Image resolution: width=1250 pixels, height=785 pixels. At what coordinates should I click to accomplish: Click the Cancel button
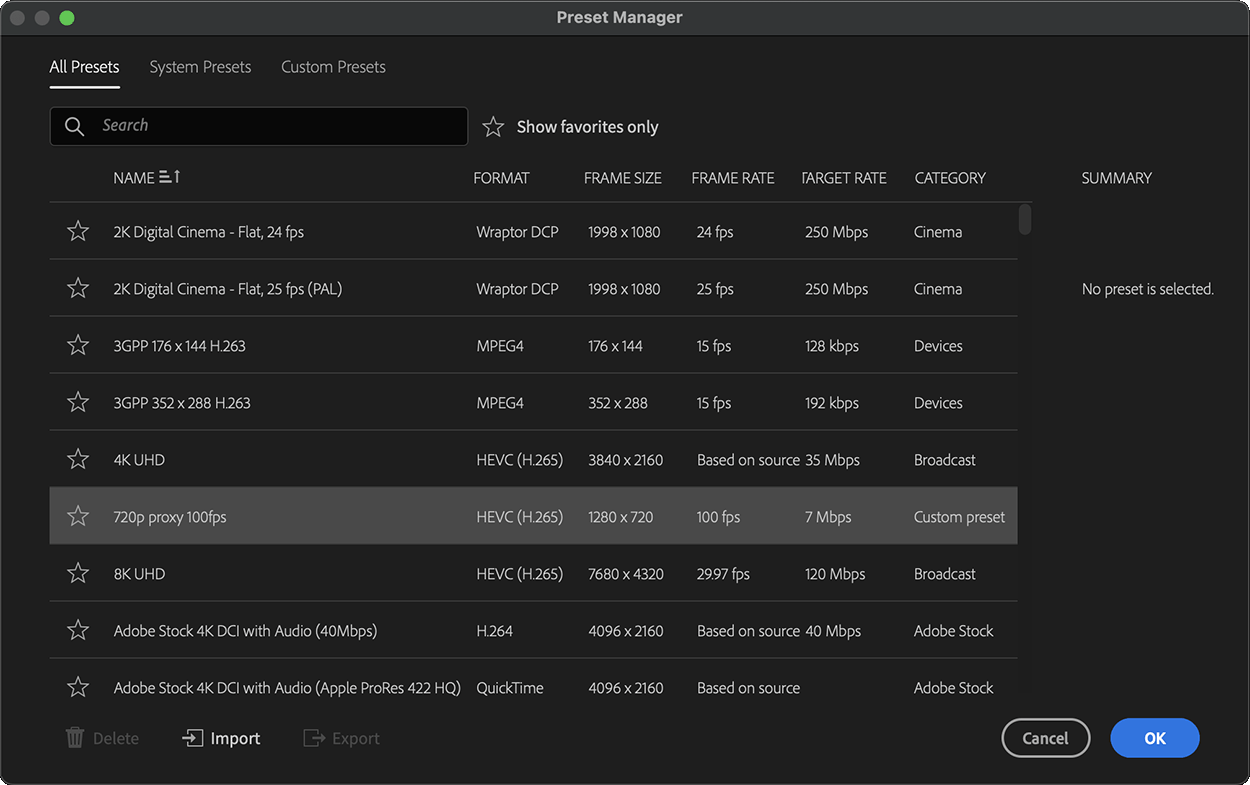pos(1045,738)
